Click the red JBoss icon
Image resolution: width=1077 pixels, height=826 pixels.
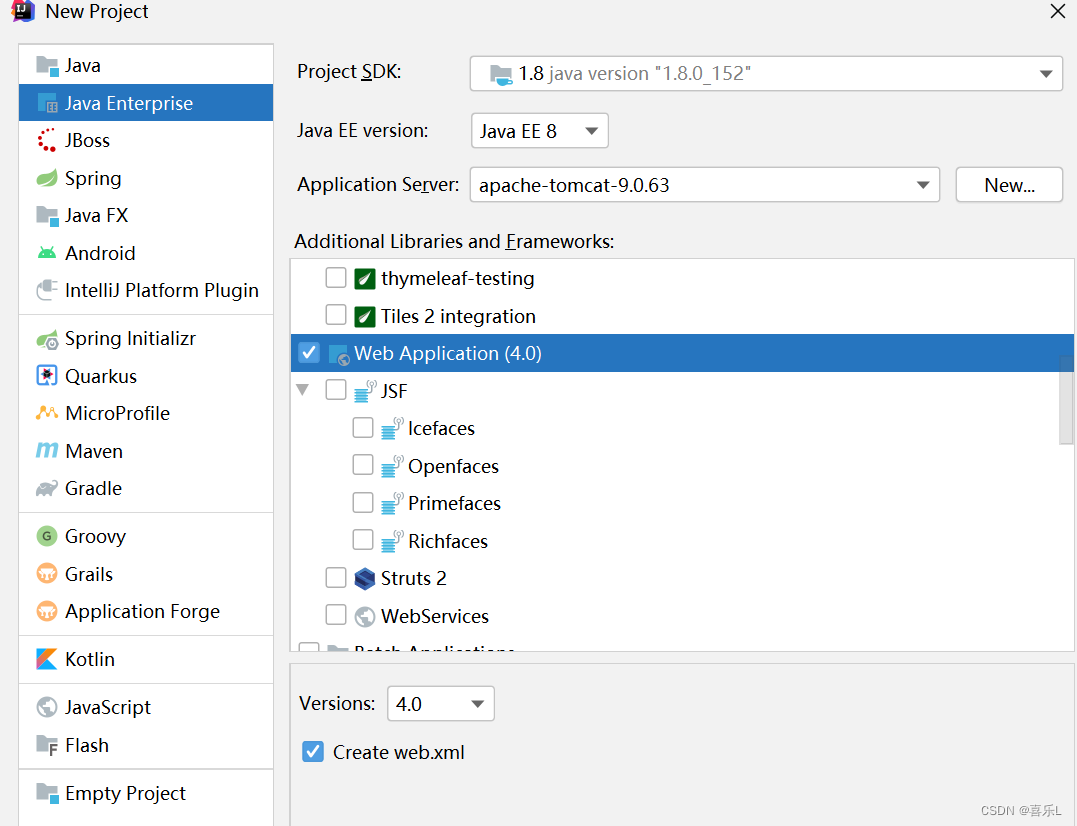[x=47, y=140]
